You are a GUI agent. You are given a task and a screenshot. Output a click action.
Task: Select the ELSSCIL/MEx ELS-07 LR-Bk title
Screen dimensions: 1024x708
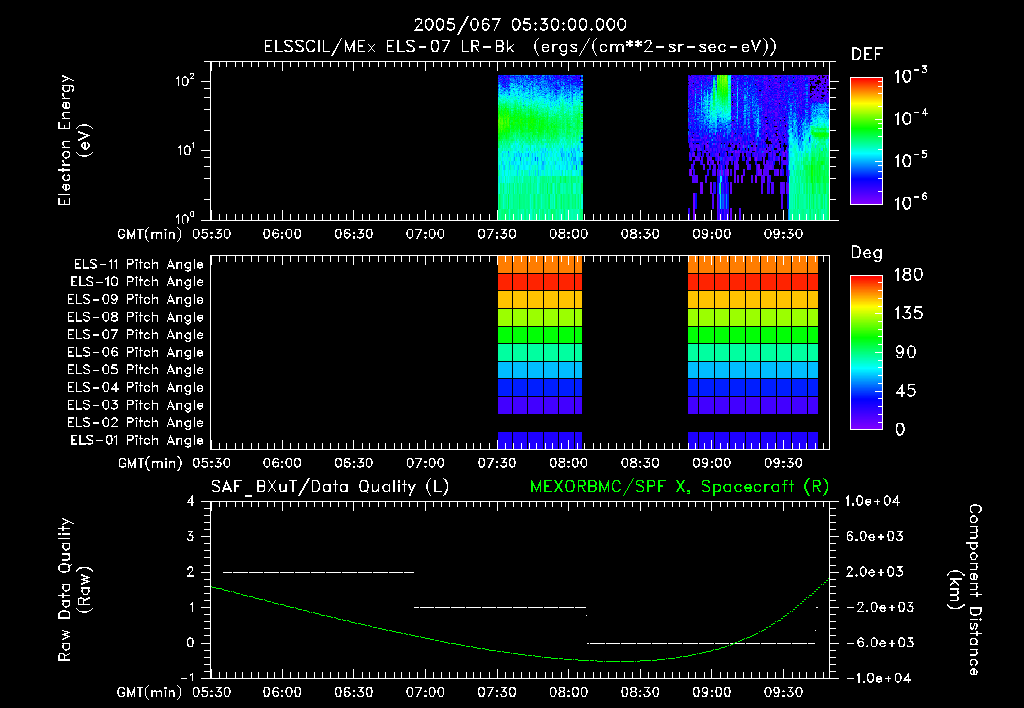click(389, 47)
